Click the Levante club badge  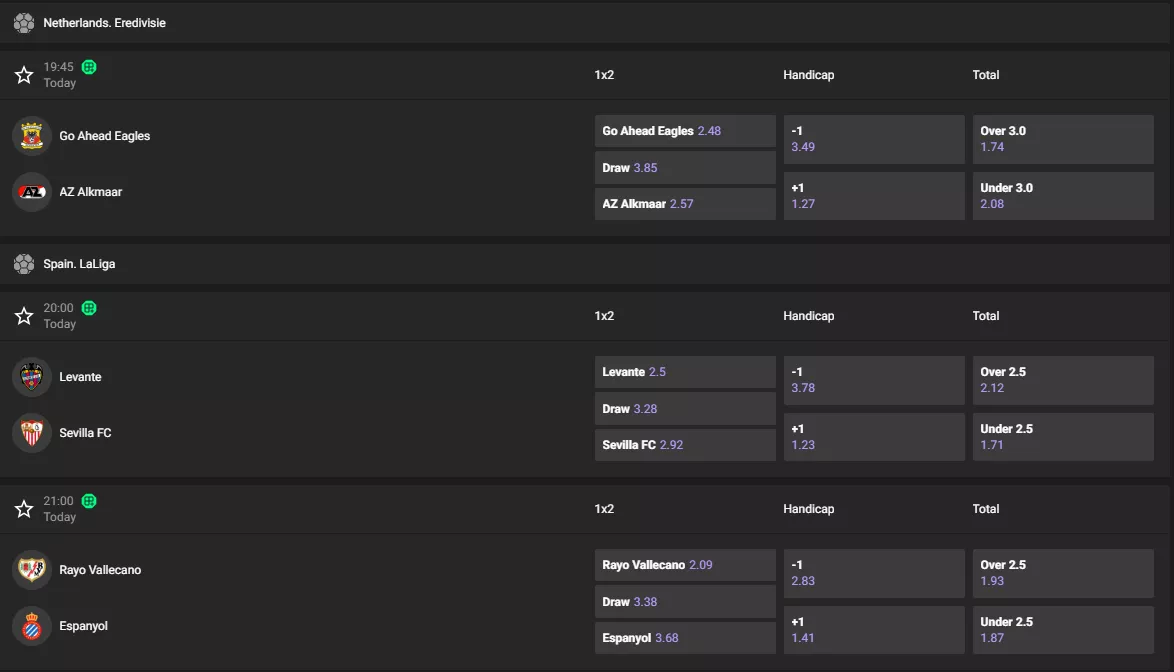(31, 376)
